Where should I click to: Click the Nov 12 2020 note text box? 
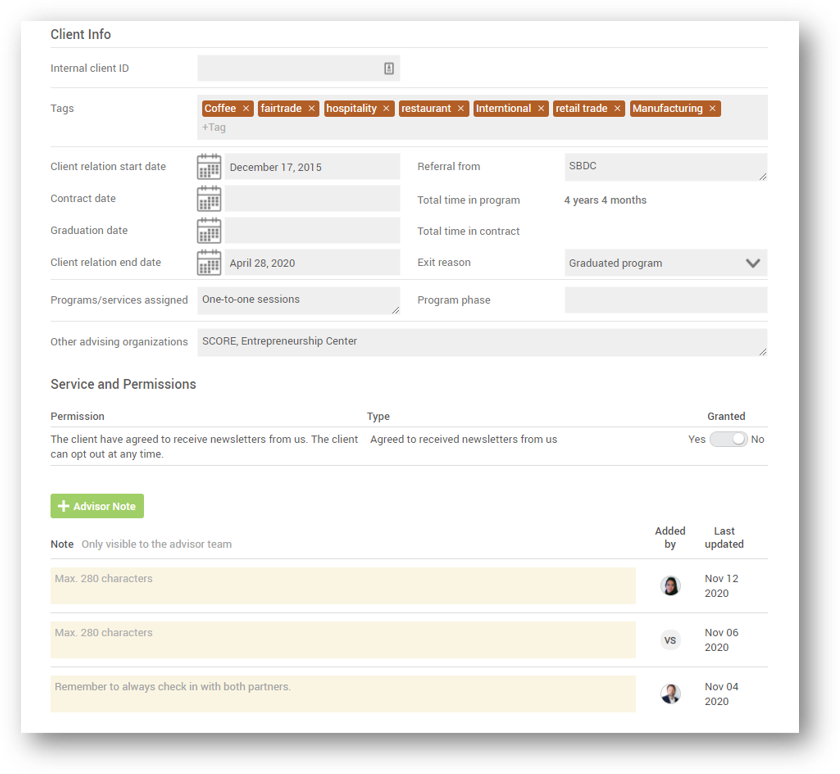click(x=343, y=586)
